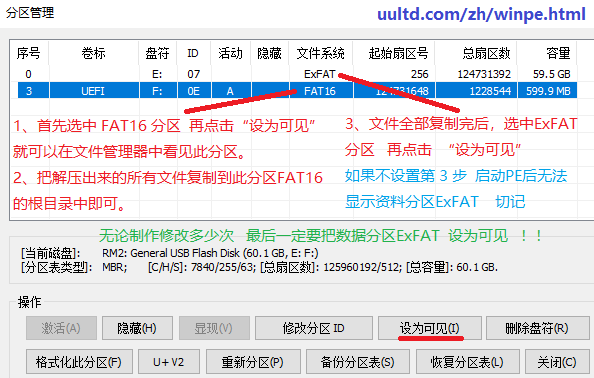
Task: Click 删除盘符(R) button
Action: click(537, 328)
